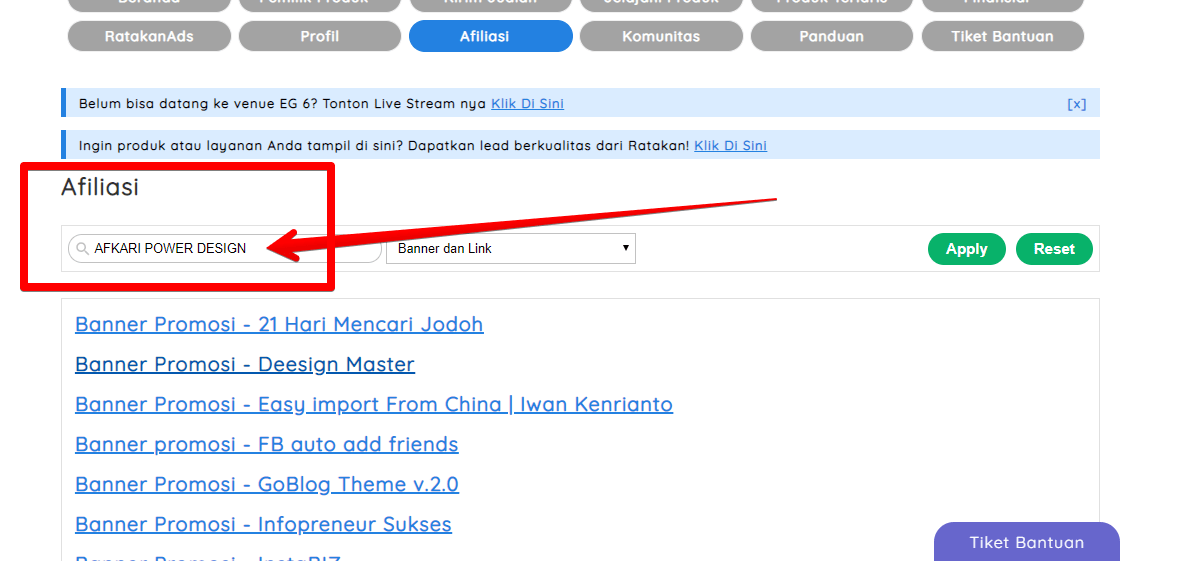
Task: Click the green Reset button
Action: pos(1054,249)
